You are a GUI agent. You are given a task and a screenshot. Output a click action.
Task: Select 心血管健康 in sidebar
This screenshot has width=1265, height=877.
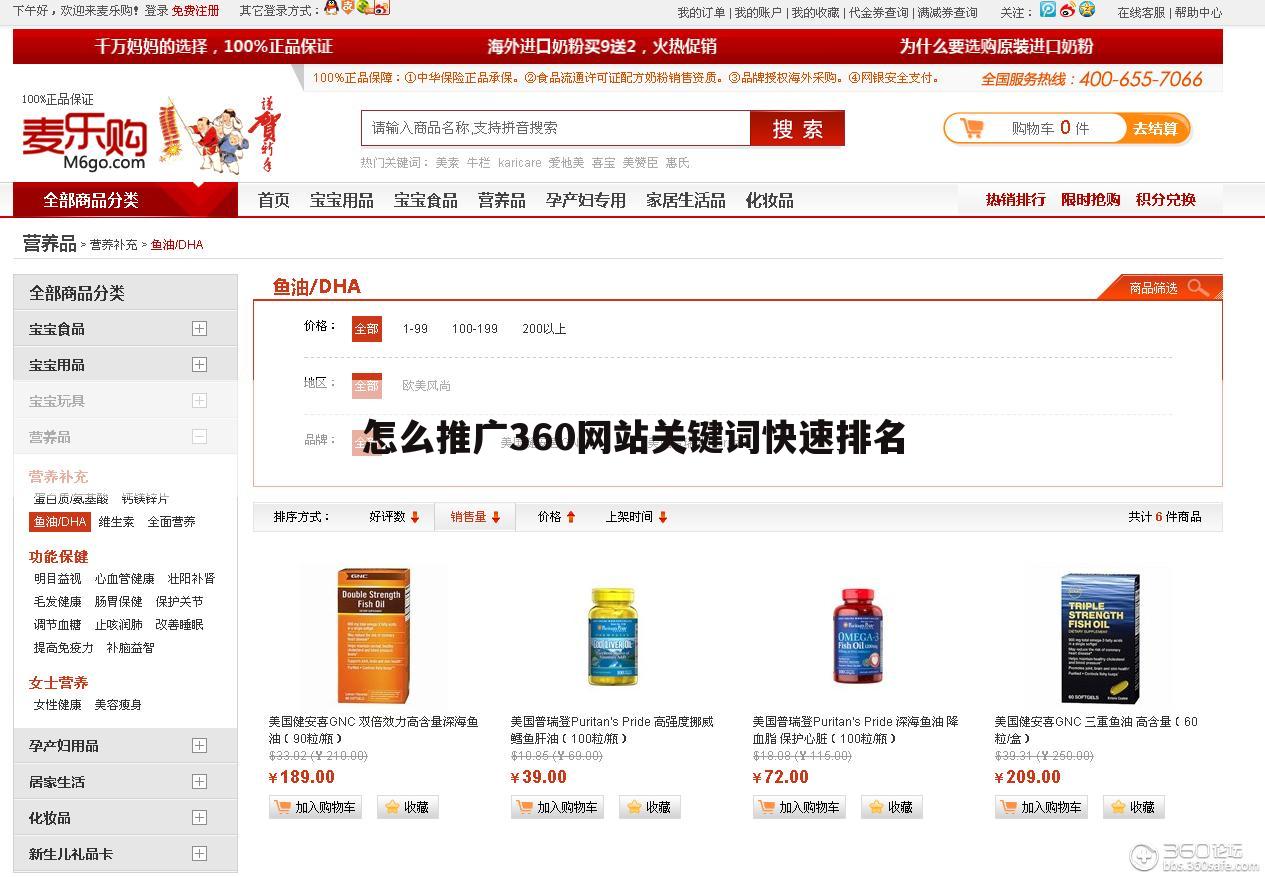pyautogui.click(x=125, y=579)
